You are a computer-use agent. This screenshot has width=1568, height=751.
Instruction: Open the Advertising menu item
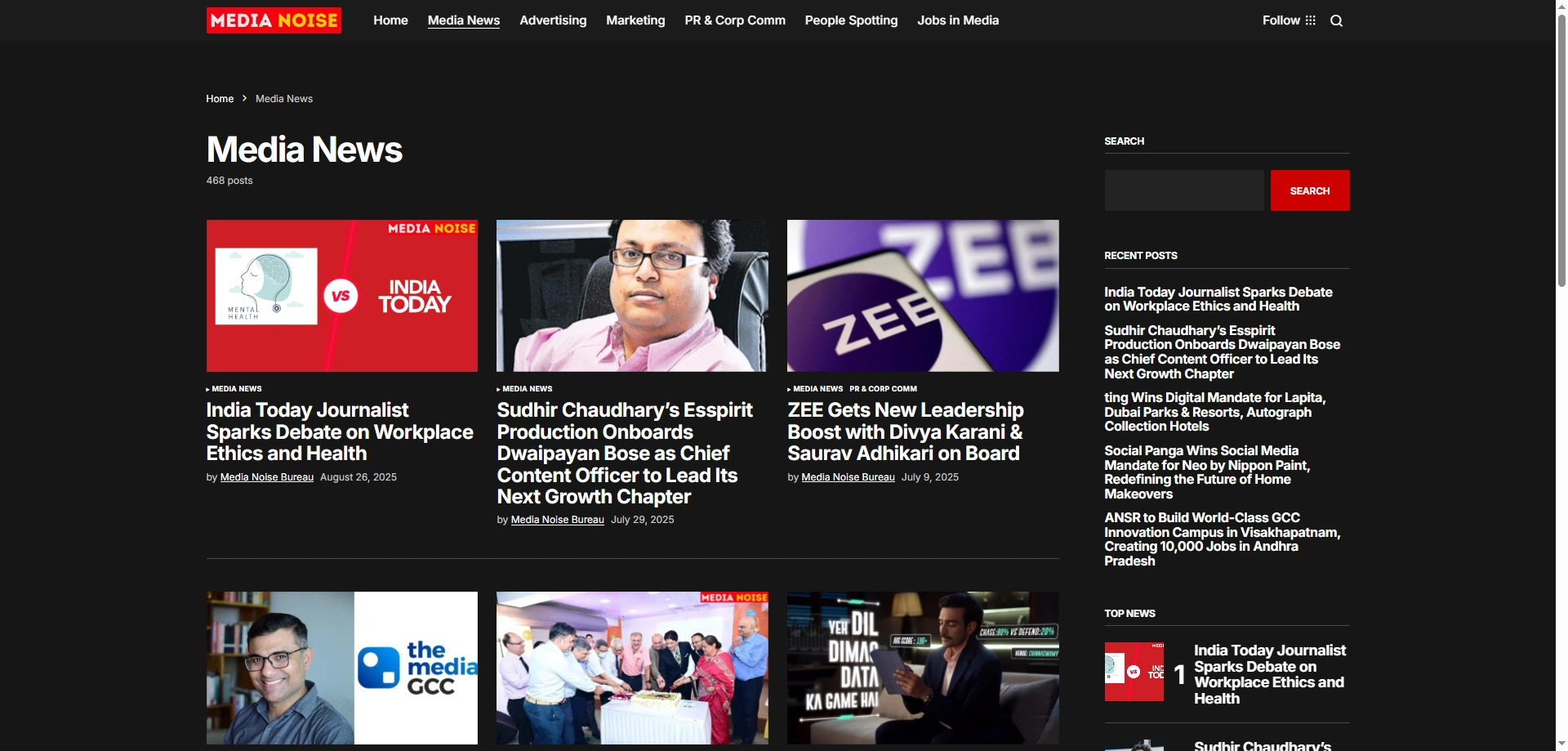coord(553,20)
